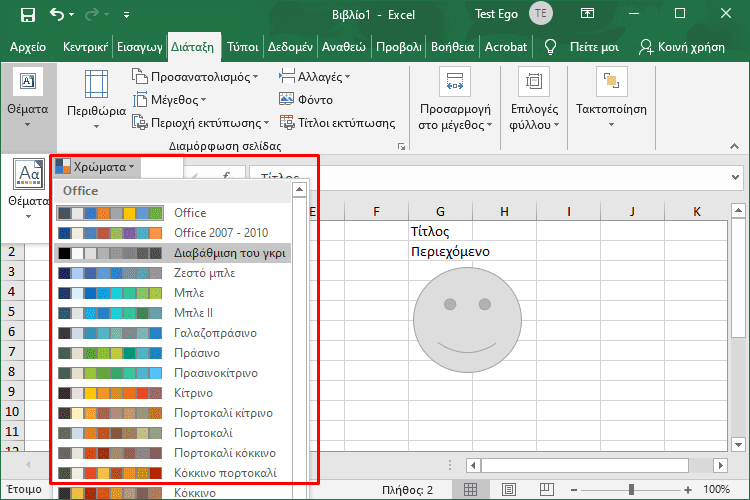Switch to the Εισαγωγή tab
The width and height of the screenshot is (750, 500).
click(140, 47)
